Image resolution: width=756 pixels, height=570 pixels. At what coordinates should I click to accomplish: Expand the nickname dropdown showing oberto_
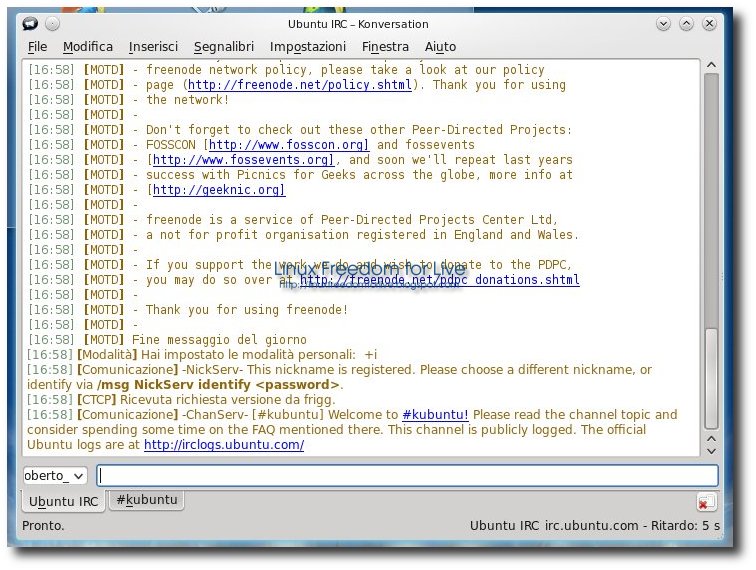click(x=55, y=476)
